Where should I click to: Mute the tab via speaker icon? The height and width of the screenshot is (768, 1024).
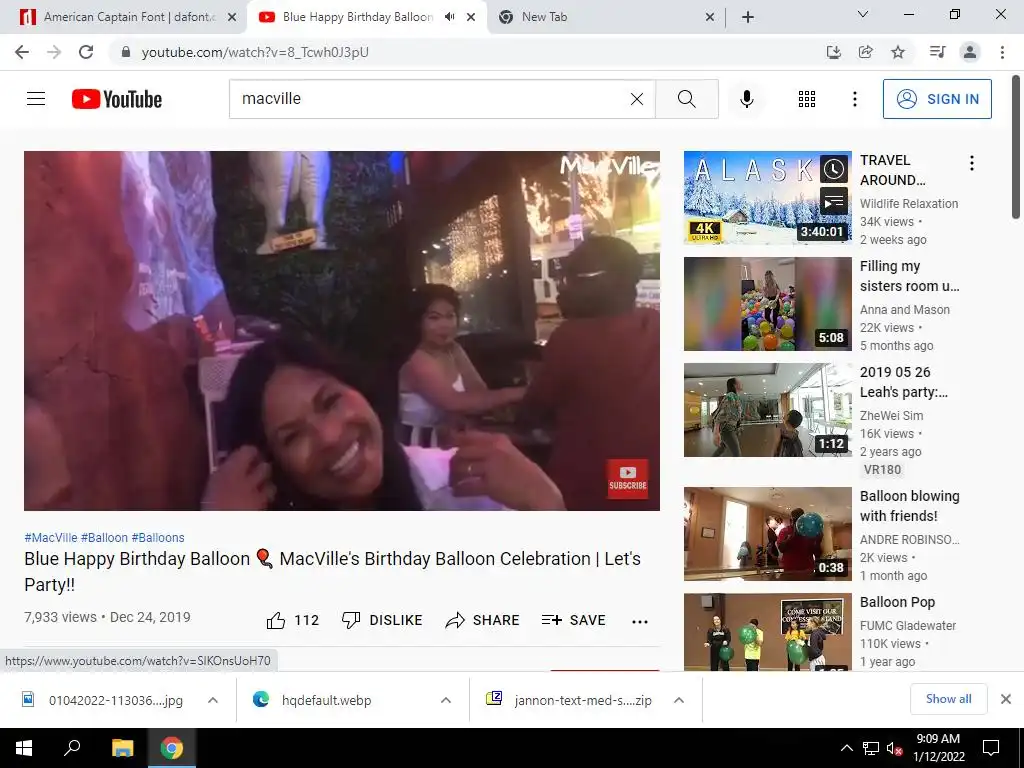(x=449, y=17)
